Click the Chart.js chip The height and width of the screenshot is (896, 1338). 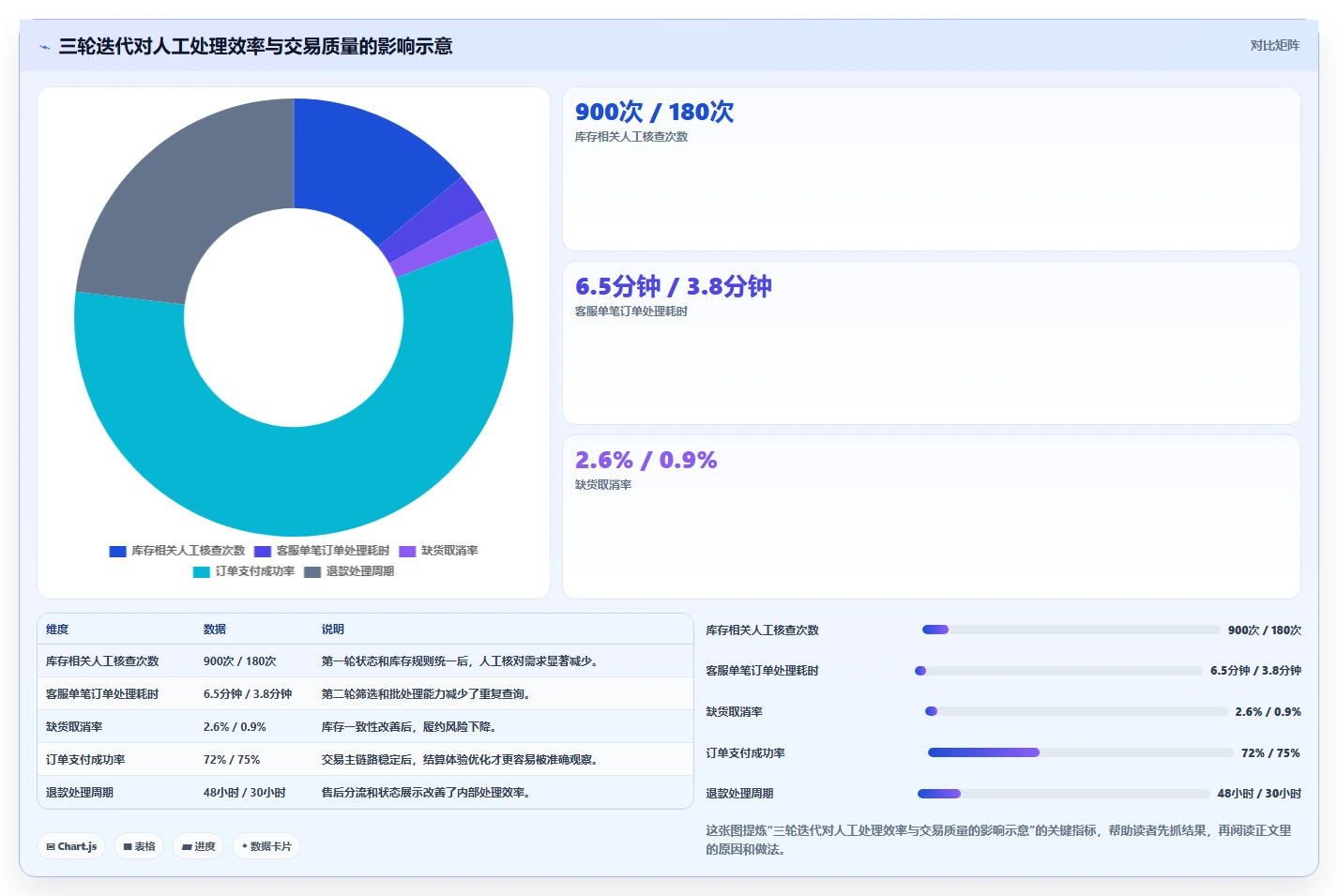click(x=71, y=846)
